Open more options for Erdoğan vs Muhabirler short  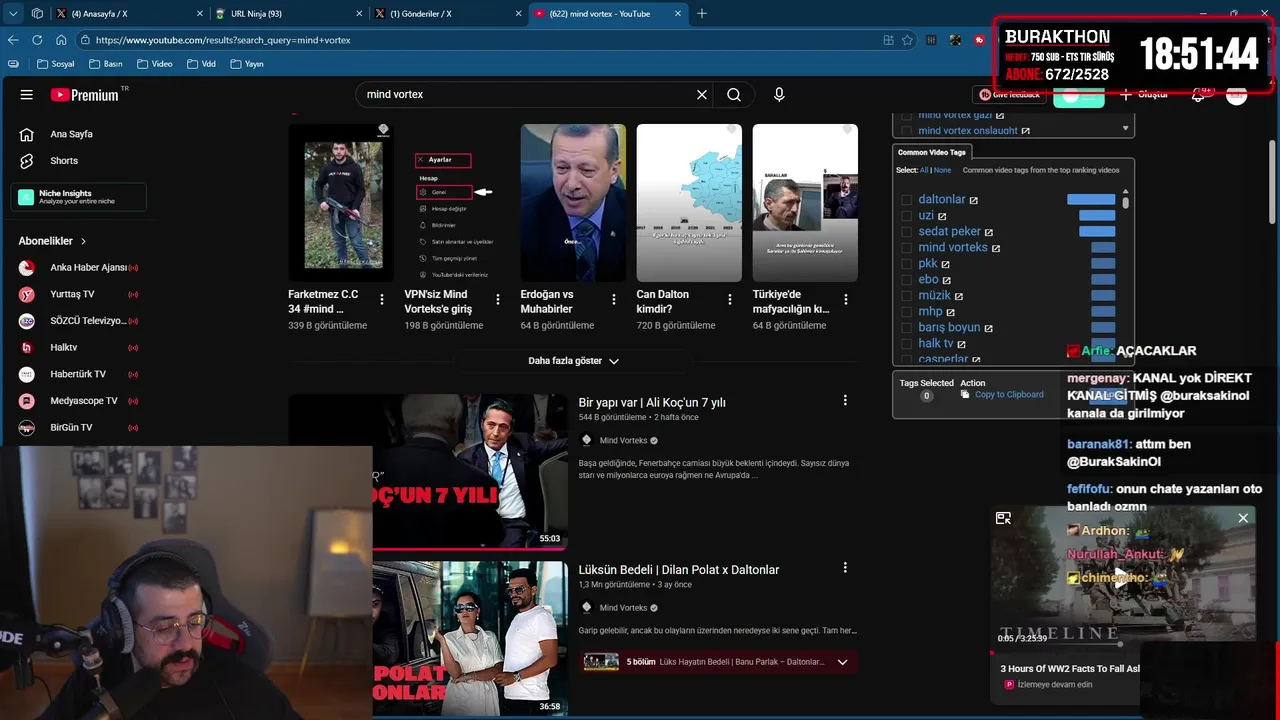click(614, 299)
